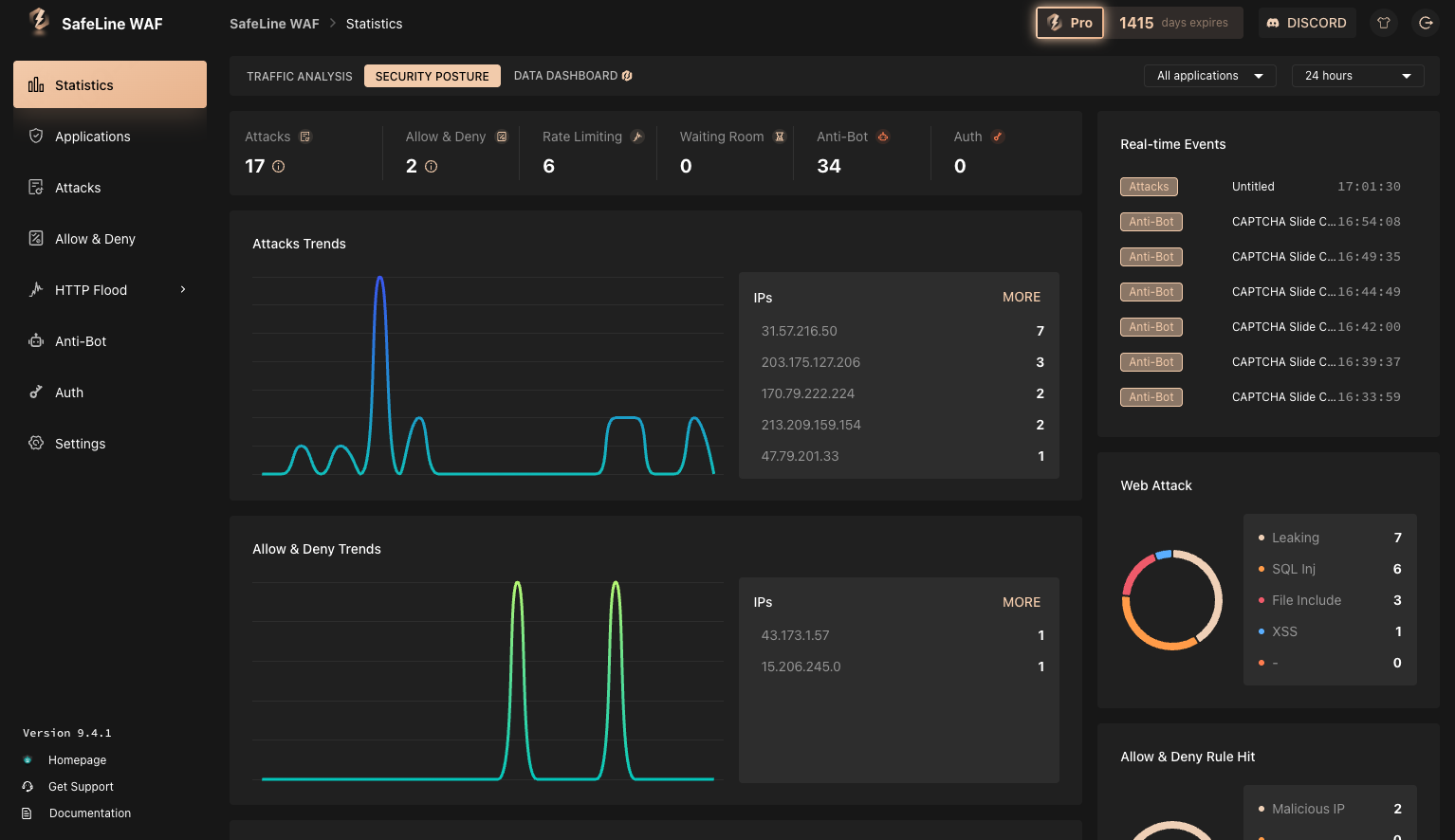
Task: Click the Web Attack donut chart
Action: click(x=1172, y=600)
